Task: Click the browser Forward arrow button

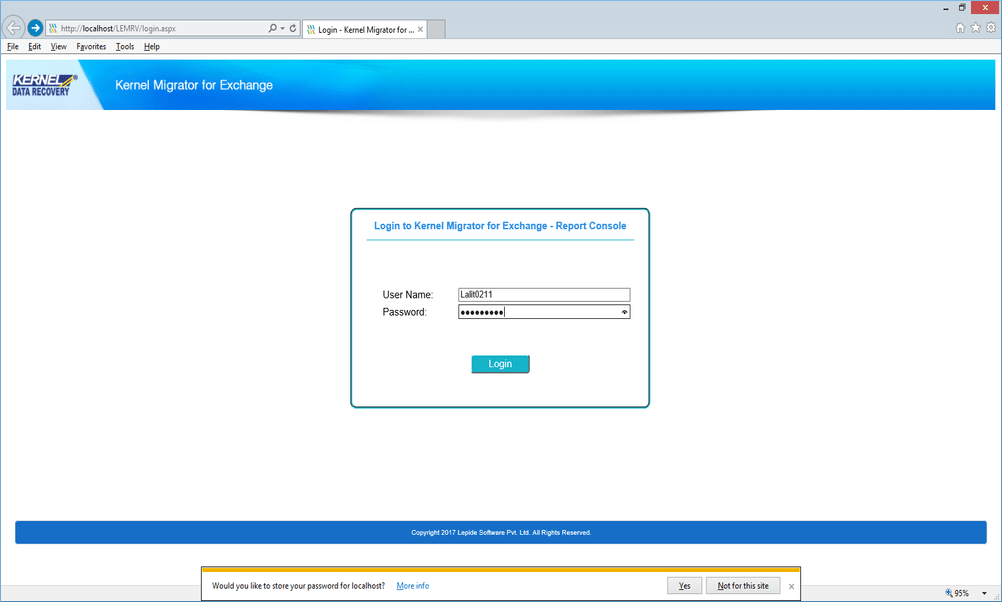Action: (x=35, y=28)
